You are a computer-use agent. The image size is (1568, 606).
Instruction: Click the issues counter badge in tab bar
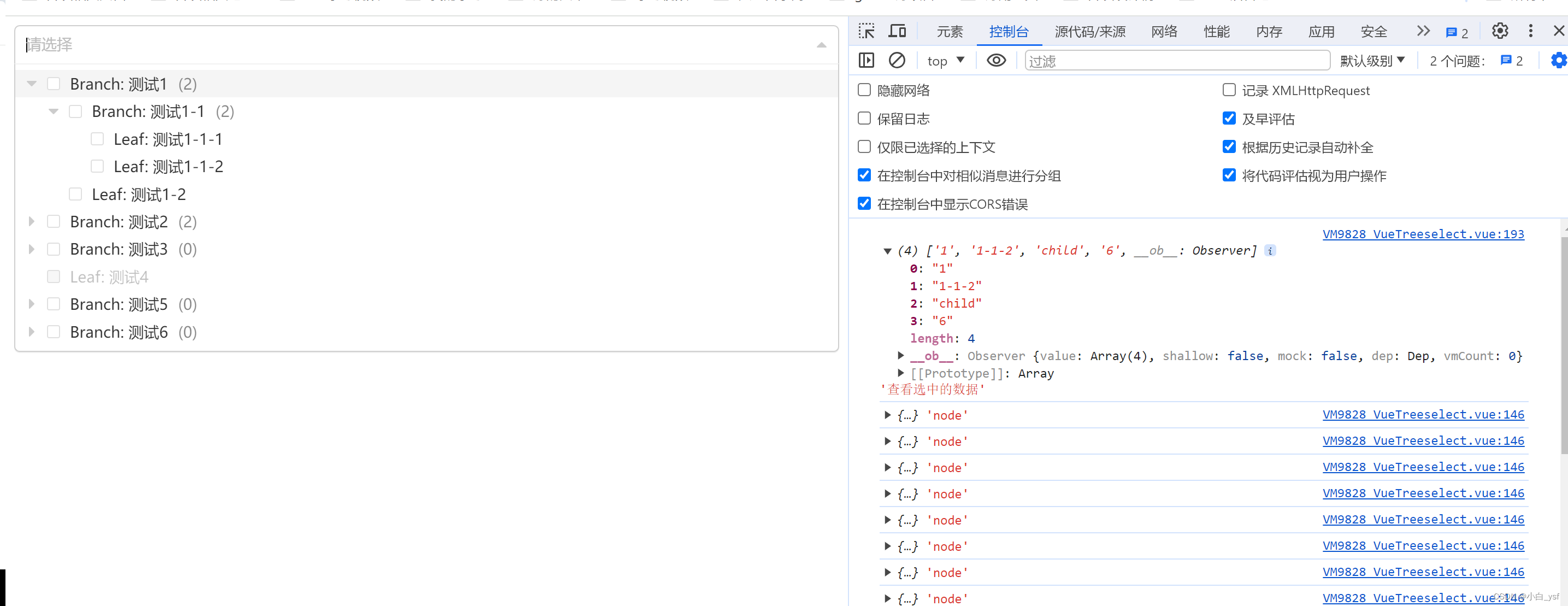coord(1457,32)
